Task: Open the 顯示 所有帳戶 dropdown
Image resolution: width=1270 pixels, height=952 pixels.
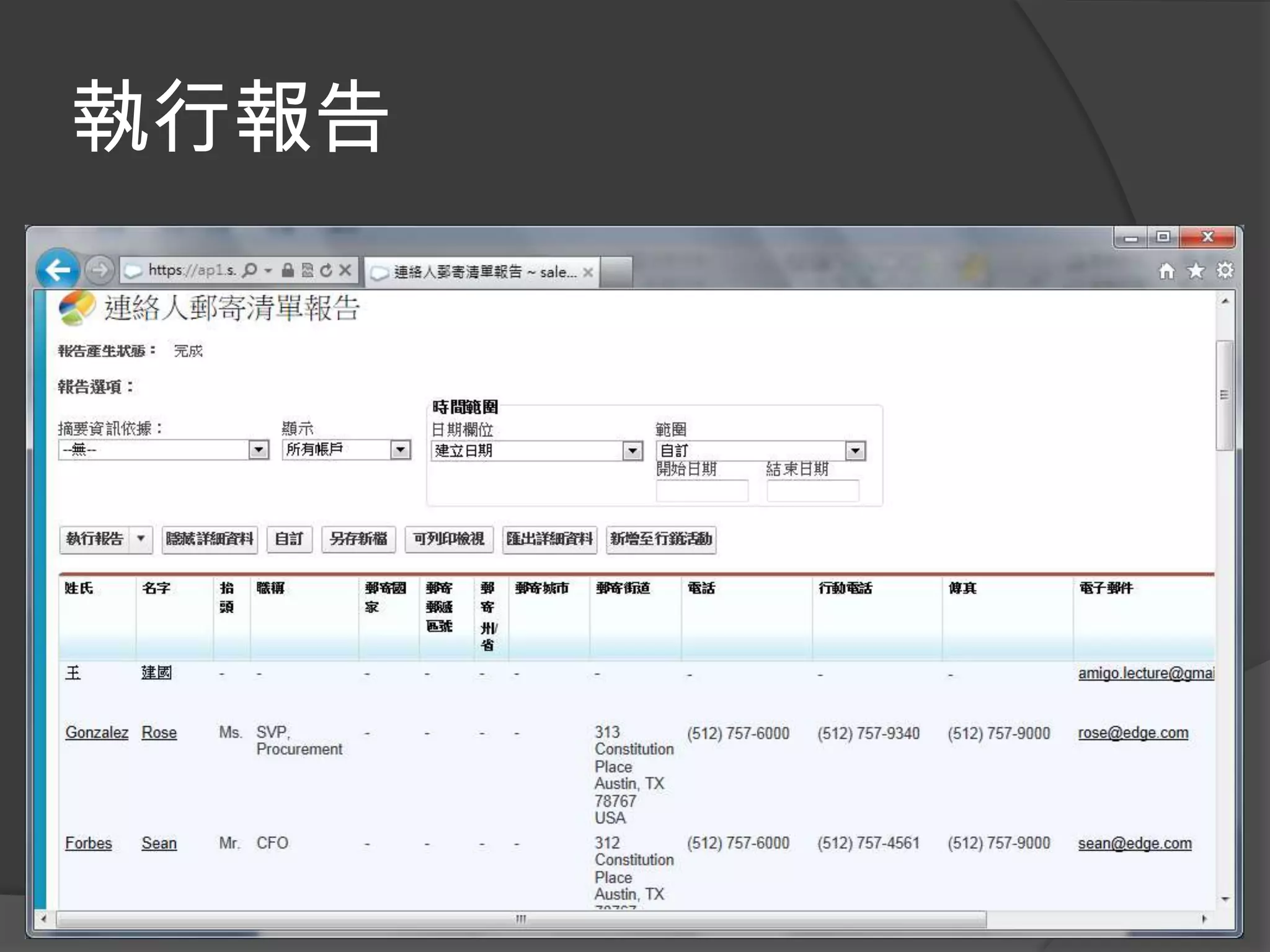Action: point(347,449)
